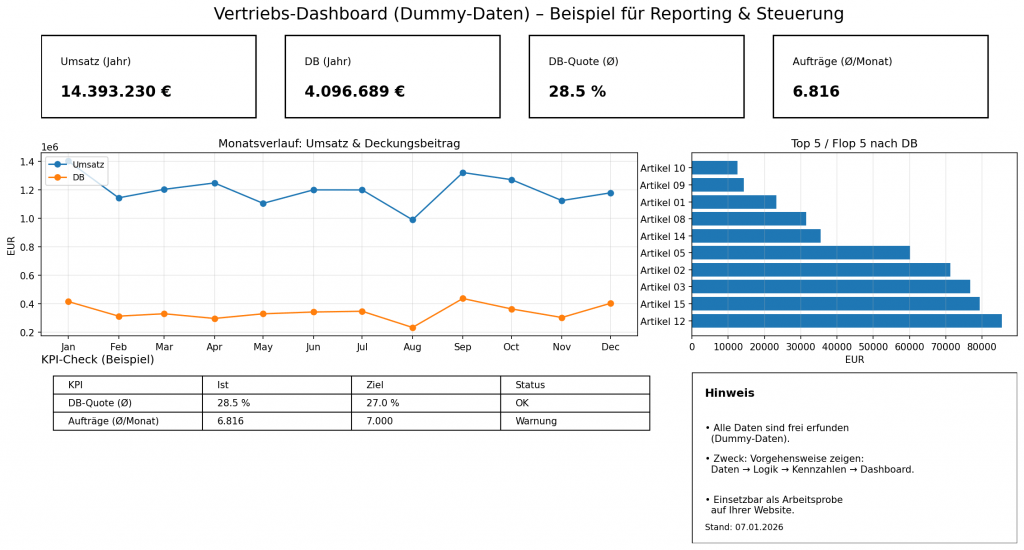This screenshot has width=1024, height=550.
Task: Click the Artikel 10 bar
Action: (x=714, y=168)
